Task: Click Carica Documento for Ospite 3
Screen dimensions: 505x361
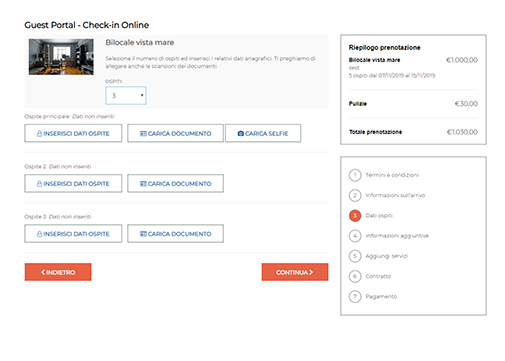Action: pos(175,234)
